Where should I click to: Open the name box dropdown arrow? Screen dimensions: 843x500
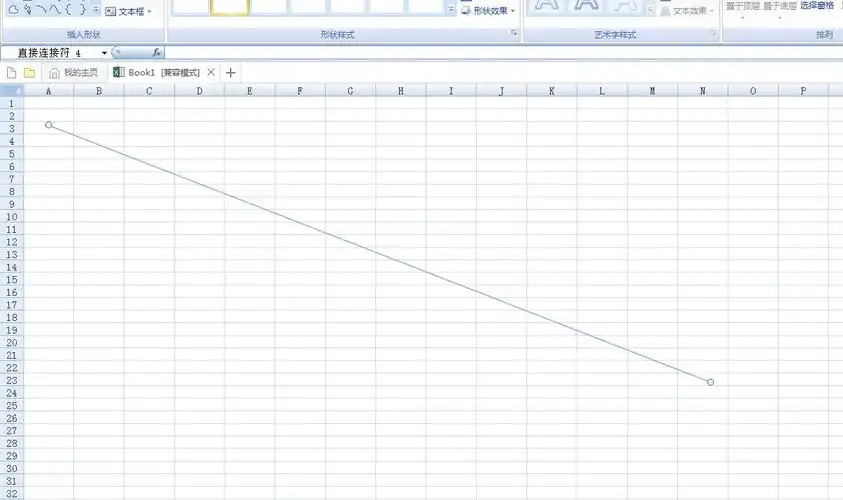tap(104, 53)
